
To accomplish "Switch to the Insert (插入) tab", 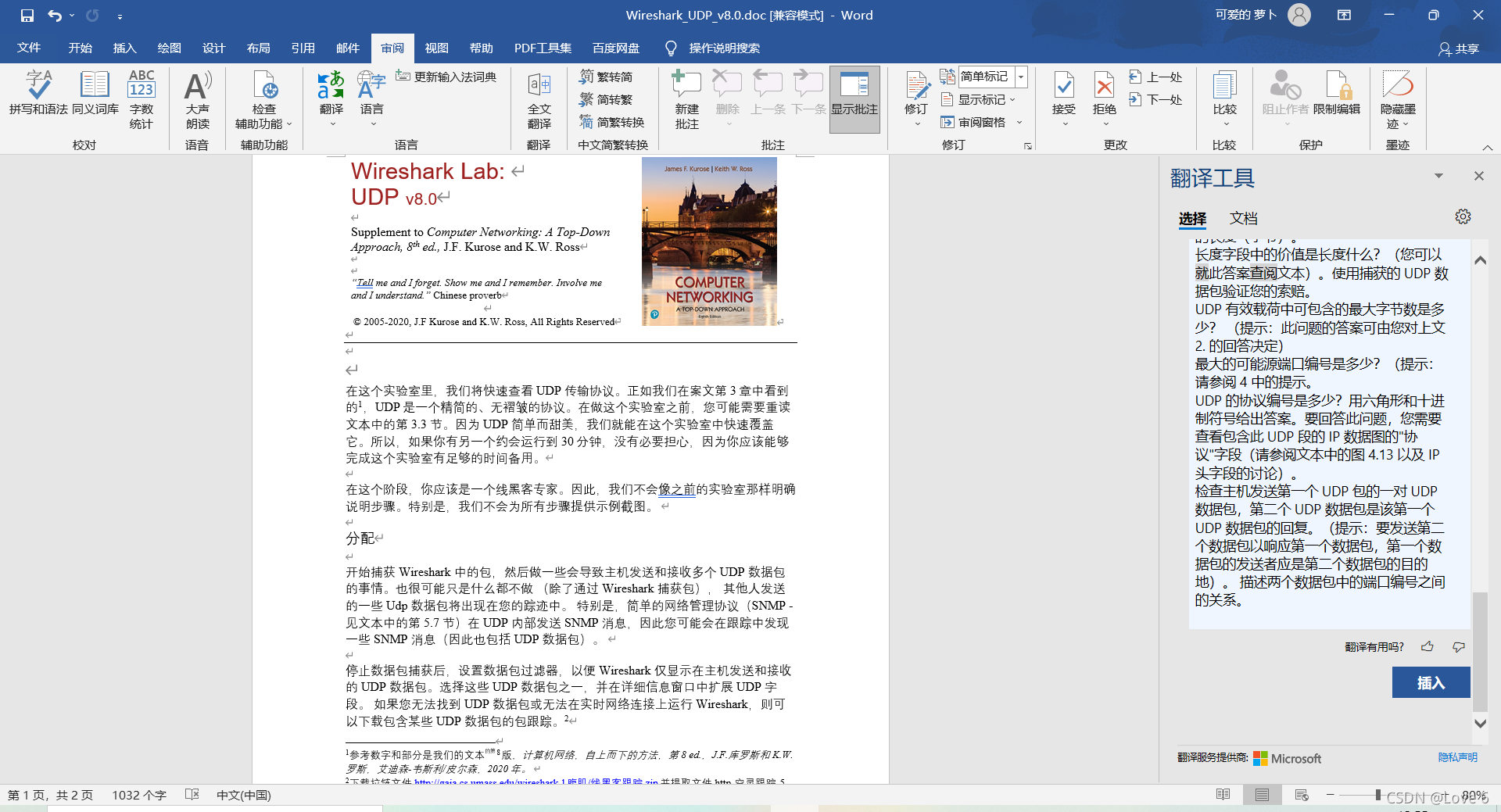I will tap(125, 48).
